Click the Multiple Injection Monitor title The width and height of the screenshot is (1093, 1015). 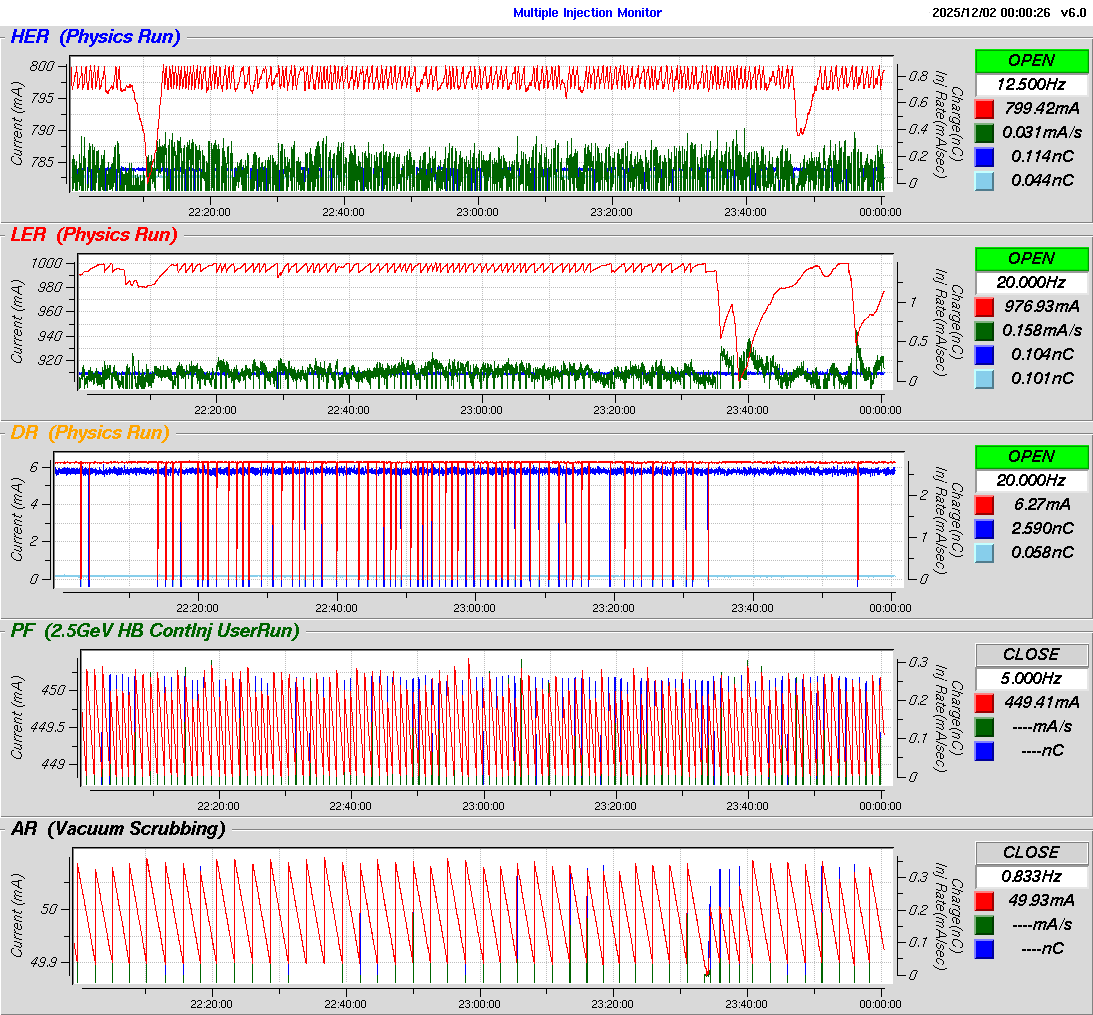coord(587,13)
